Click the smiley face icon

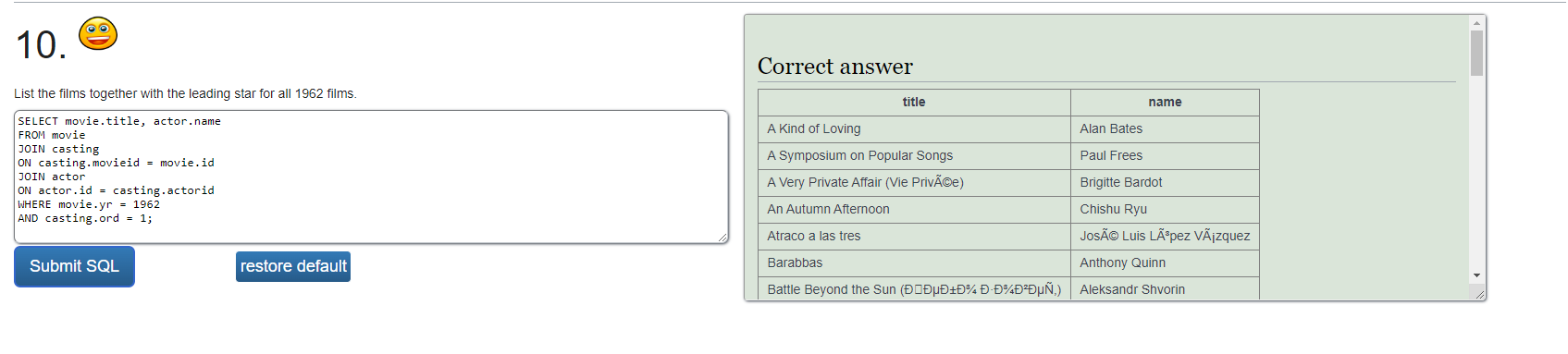[98, 33]
